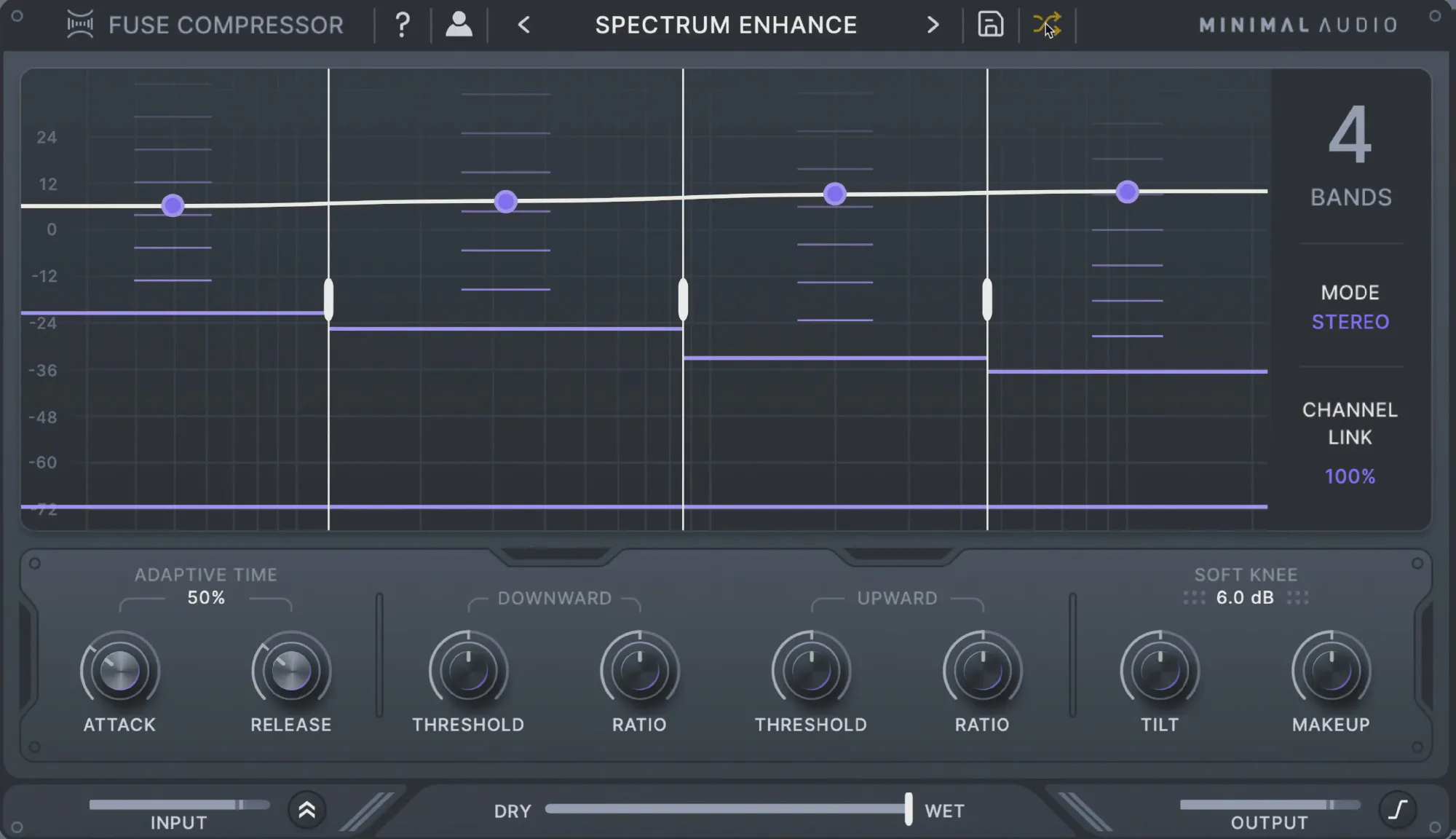
Task: Toggle the STEREO mode setting
Action: pos(1350,322)
